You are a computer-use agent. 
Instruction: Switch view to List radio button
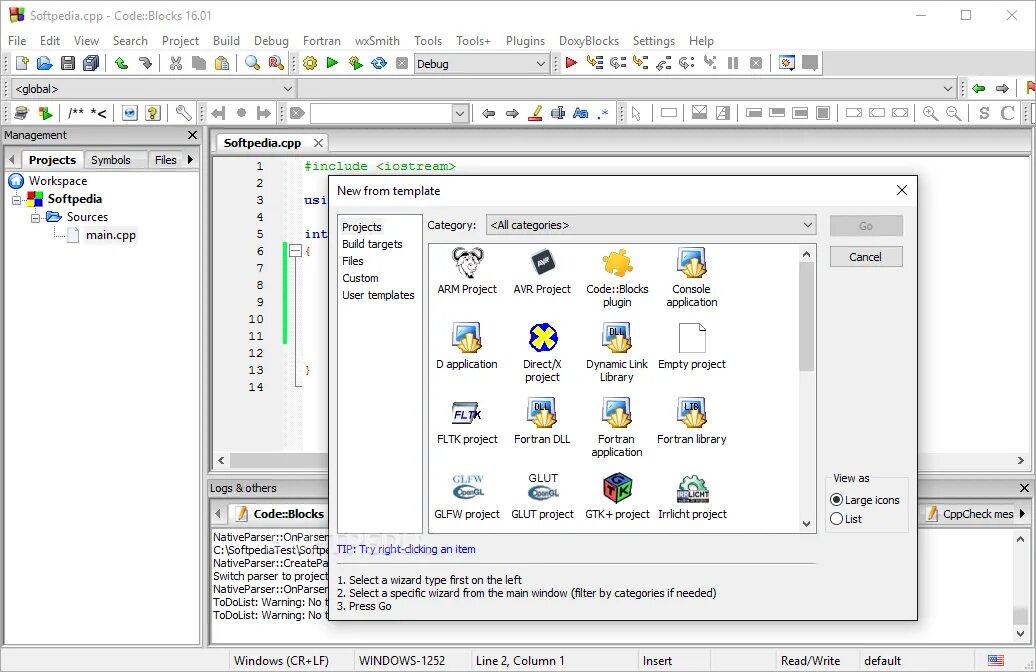click(x=836, y=519)
